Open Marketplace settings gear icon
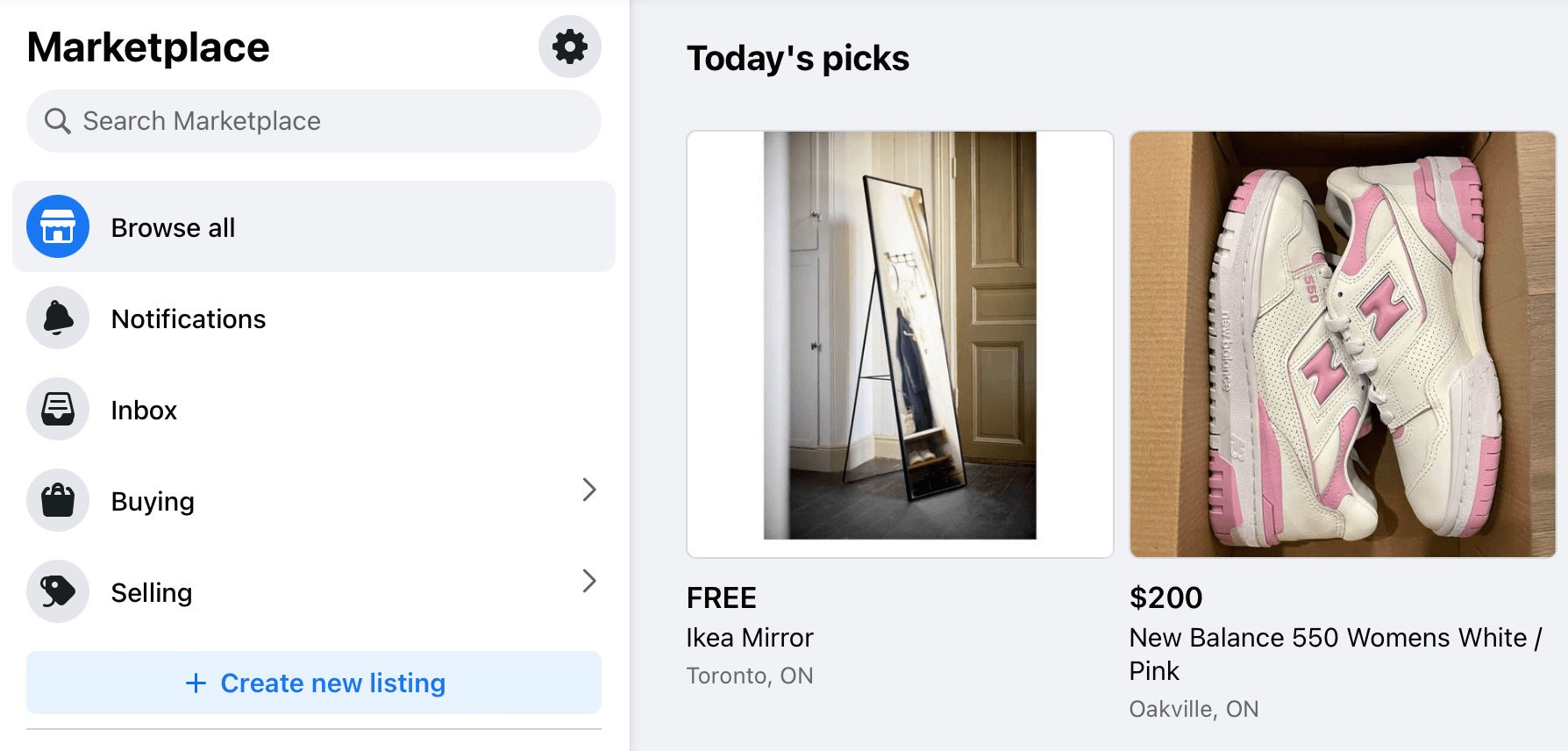This screenshot has height=751, width=1568. coord(570,46)
